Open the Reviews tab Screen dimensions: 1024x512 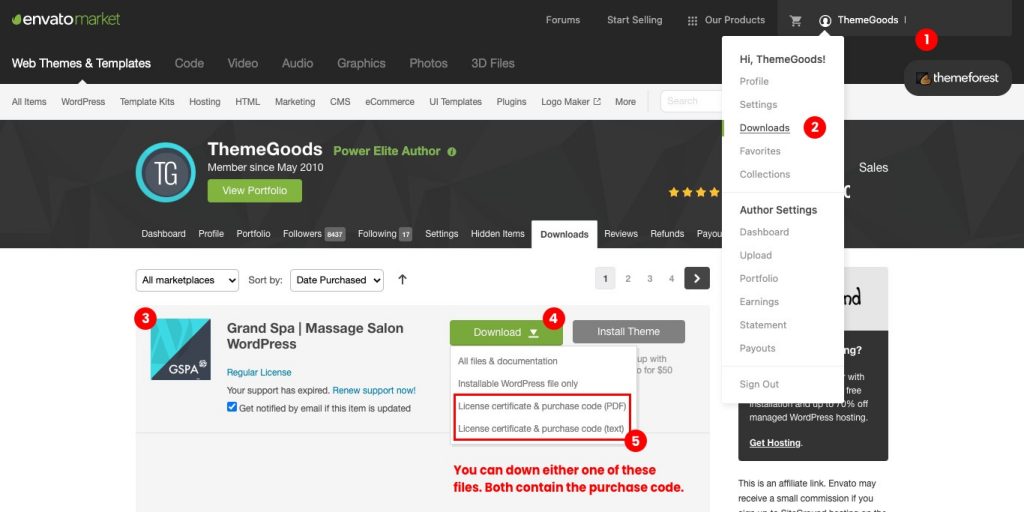tap(620, 234)
